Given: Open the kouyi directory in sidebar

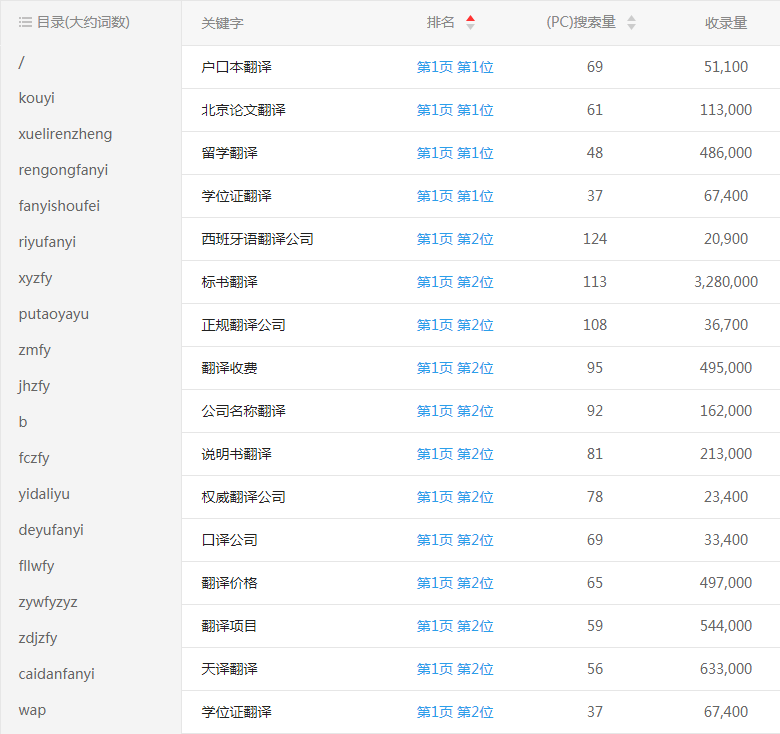Looking at the screenshot, I should click(37, 98).
